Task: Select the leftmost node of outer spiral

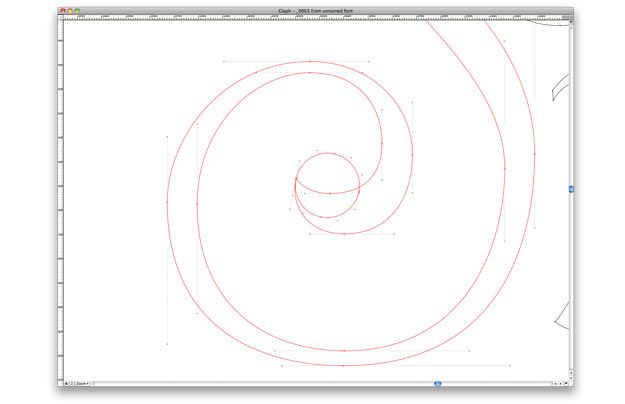Action: click(x=167, y=203)
